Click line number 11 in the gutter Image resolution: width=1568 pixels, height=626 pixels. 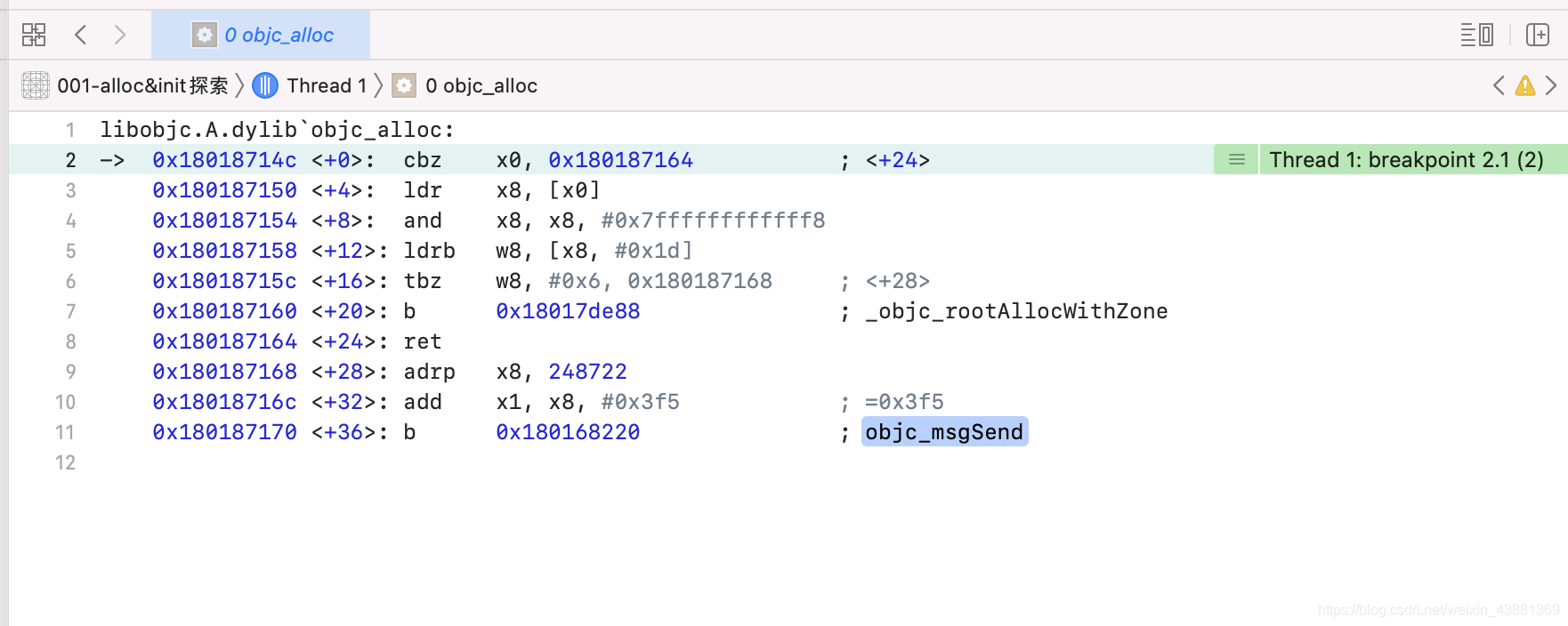coord(65,432)
